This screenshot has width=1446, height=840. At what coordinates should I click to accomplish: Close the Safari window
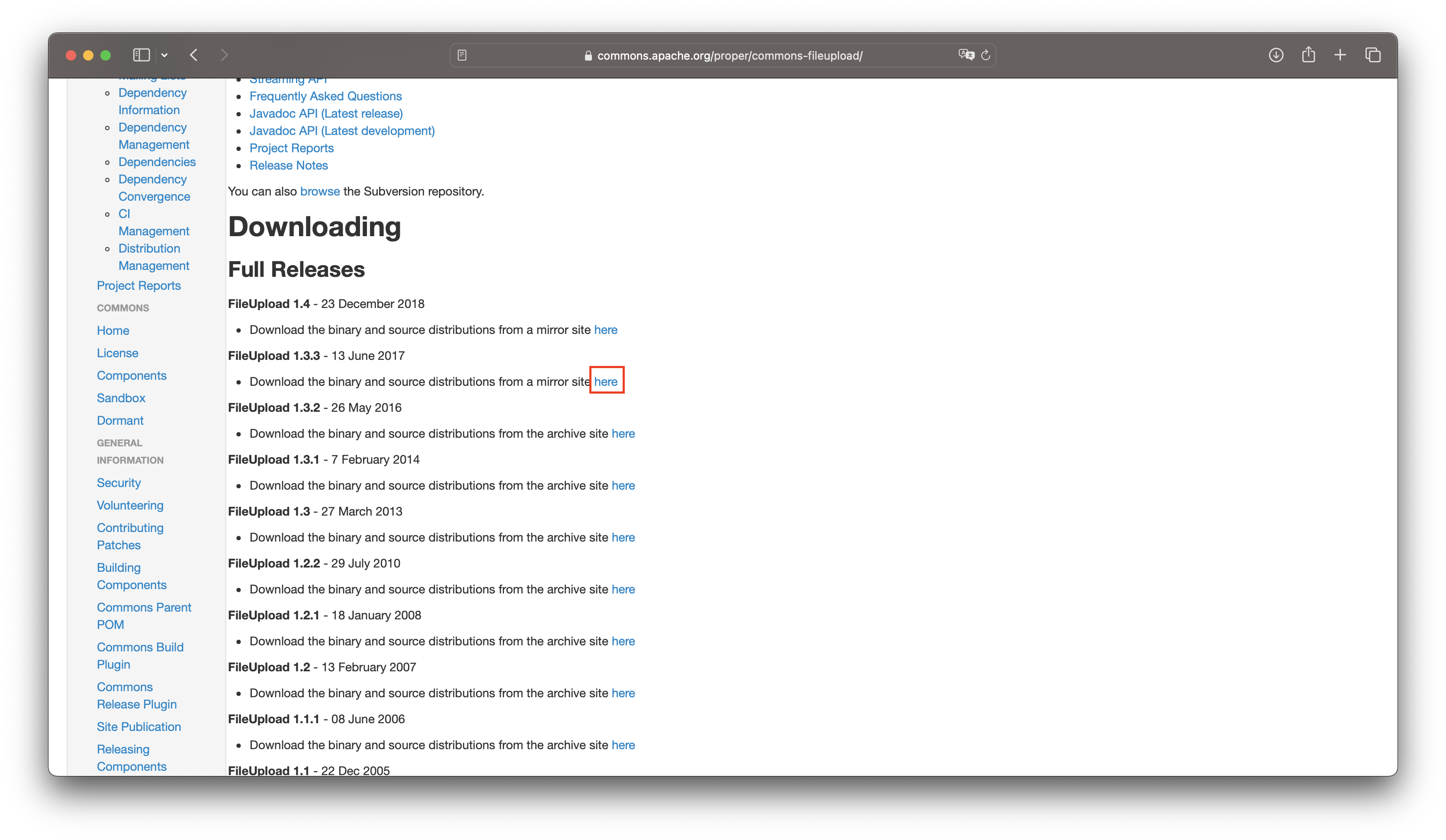(71, 55)
